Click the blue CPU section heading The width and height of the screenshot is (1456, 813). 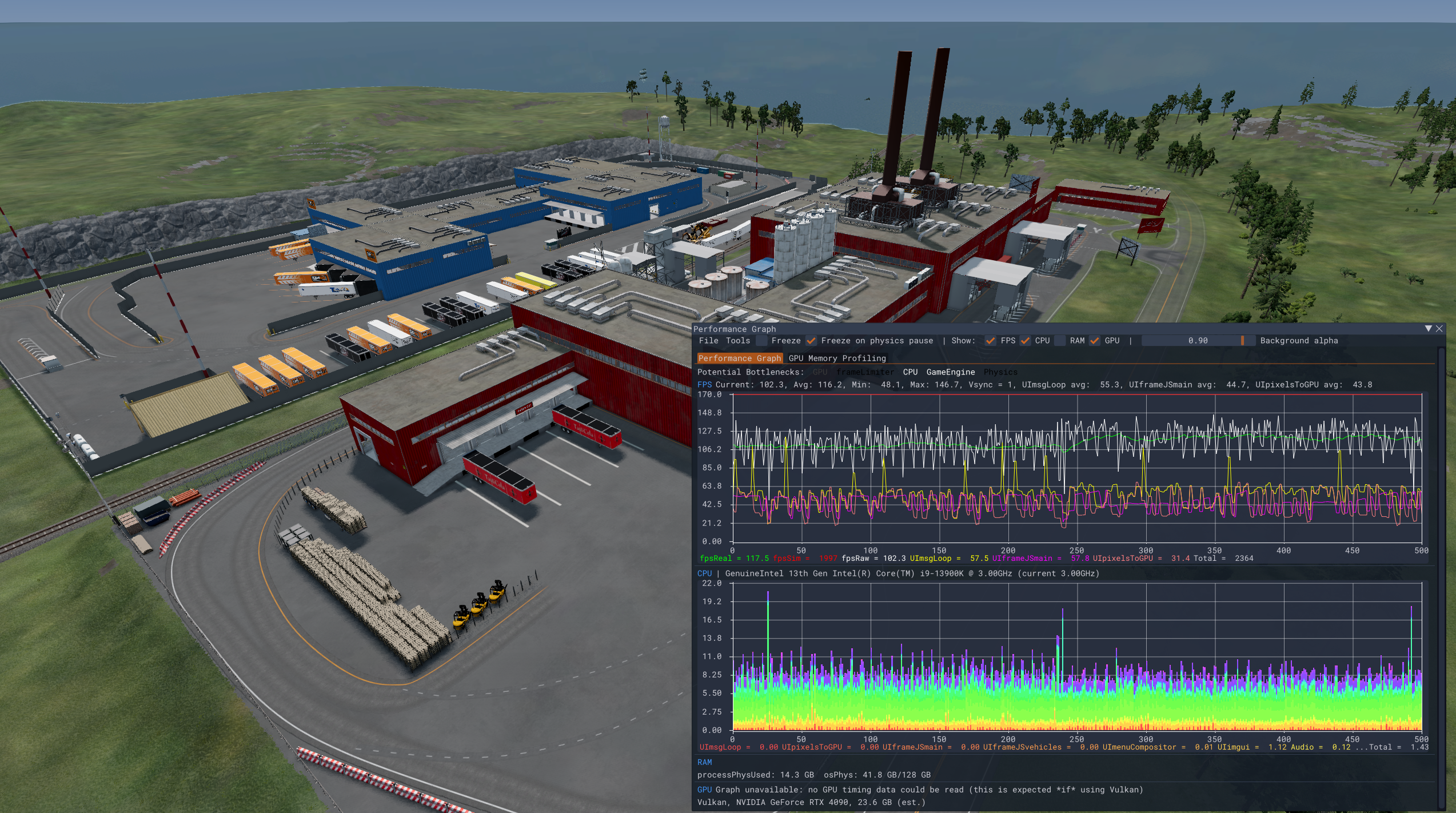click(x=704, y=573)
